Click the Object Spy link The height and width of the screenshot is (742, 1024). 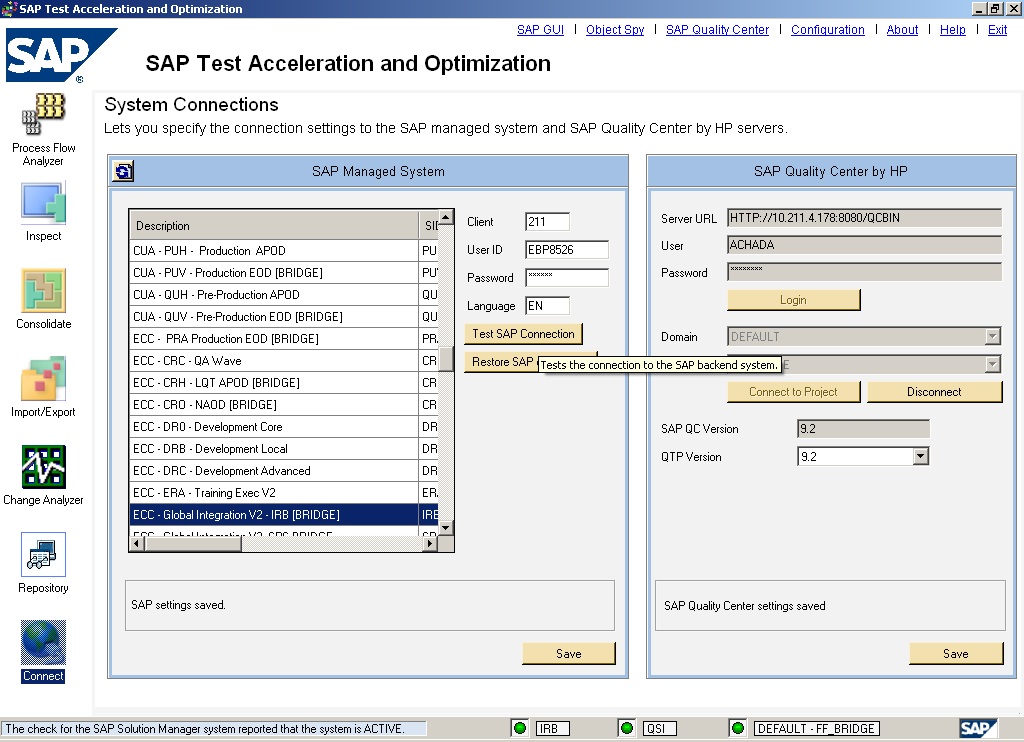tap(615, 30)
